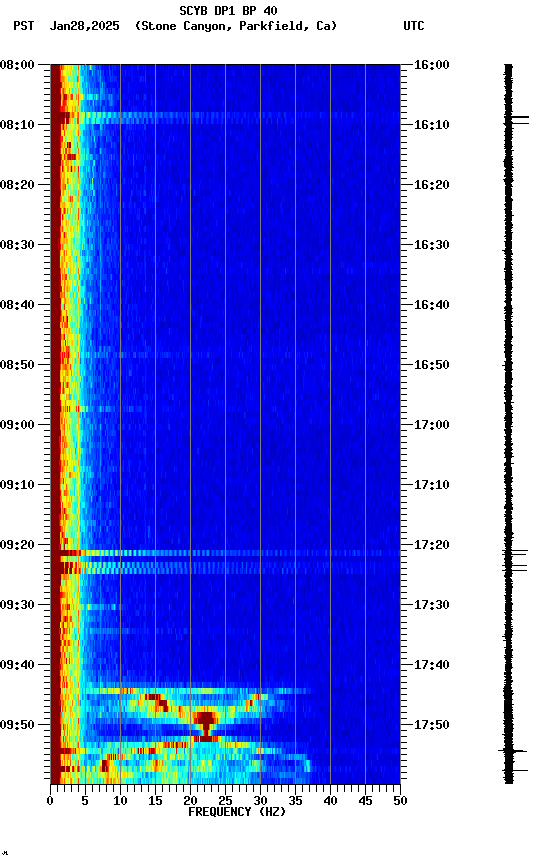Image resolution: width=552 pixels, height=864 pixels.
Task: Click the 08:50 PST time label
Action: [x=17, y=365]
